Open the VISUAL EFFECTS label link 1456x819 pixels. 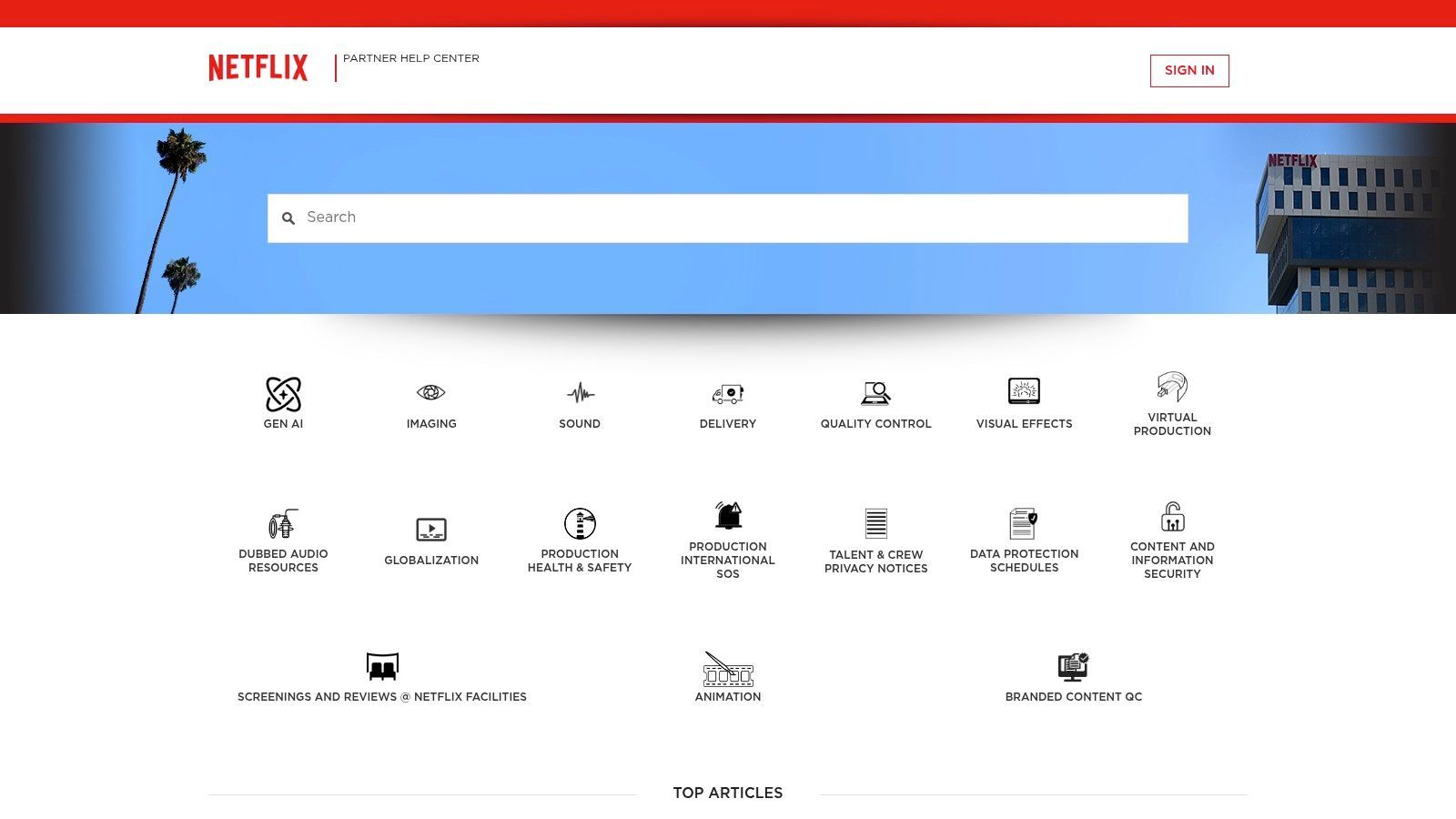[x=1024, y=424]
